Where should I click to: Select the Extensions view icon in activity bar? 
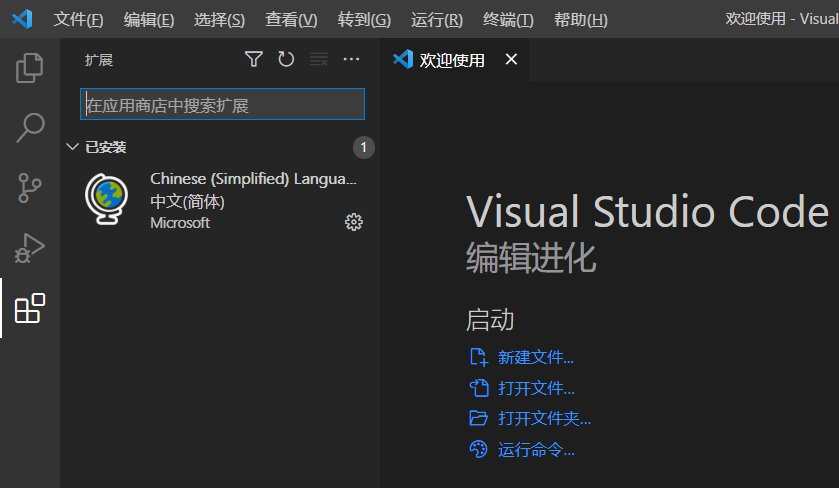(x=29, y=308)
